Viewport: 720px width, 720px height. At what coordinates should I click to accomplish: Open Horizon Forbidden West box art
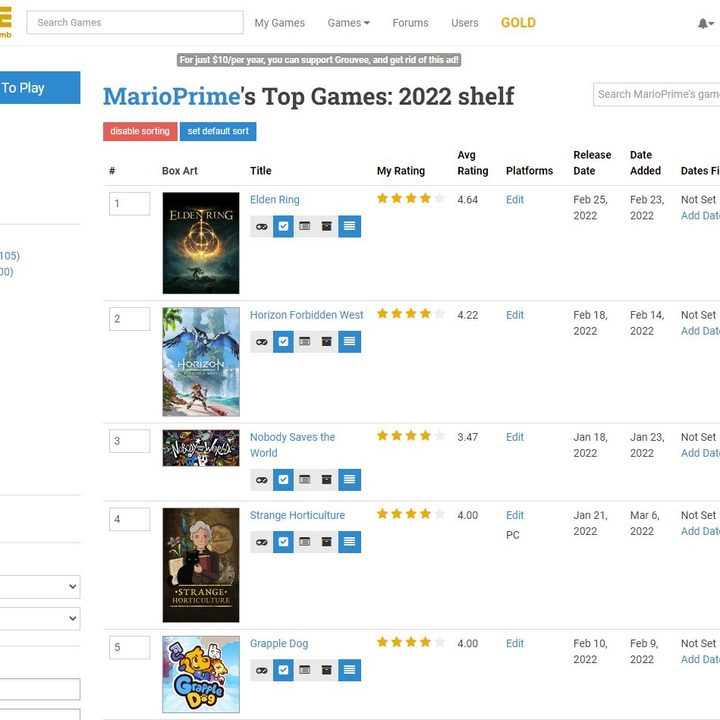coord(201,362)
